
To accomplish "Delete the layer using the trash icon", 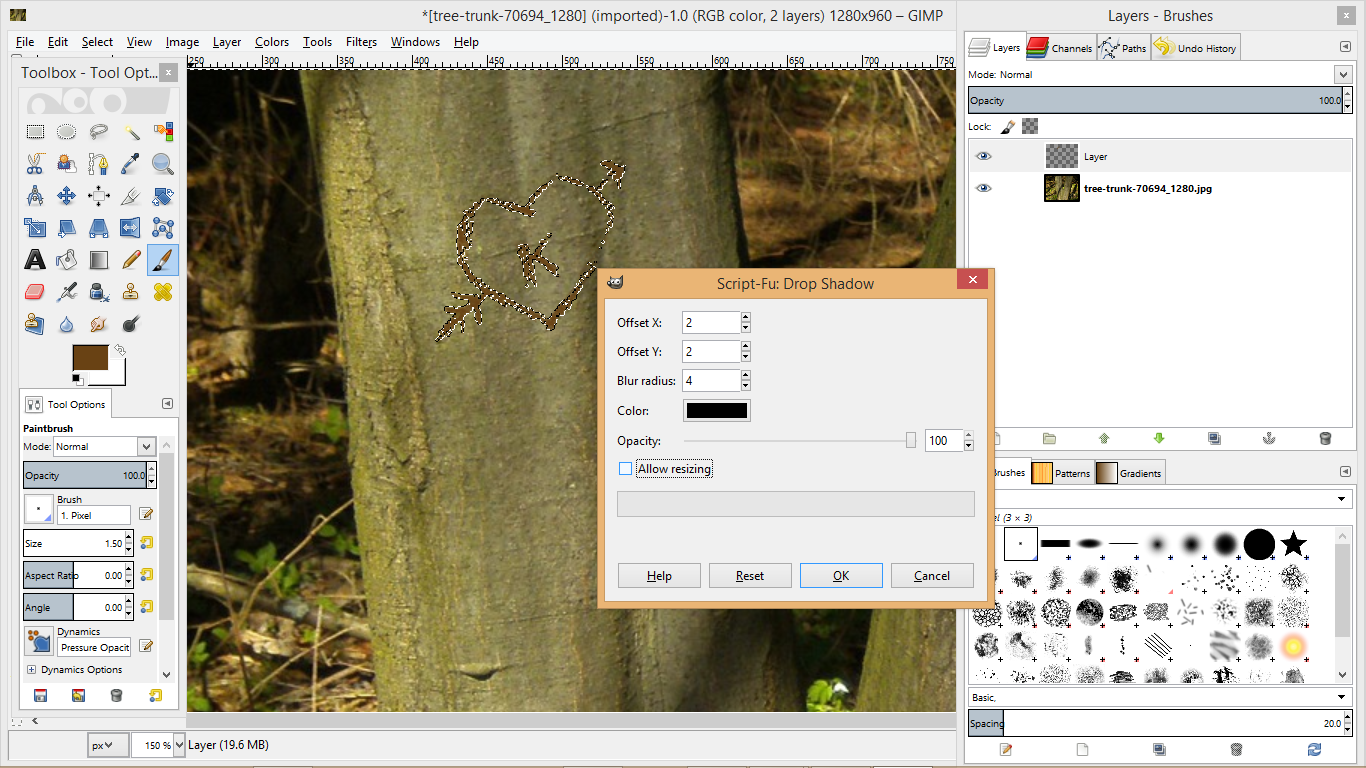I will coord(1325,438).
